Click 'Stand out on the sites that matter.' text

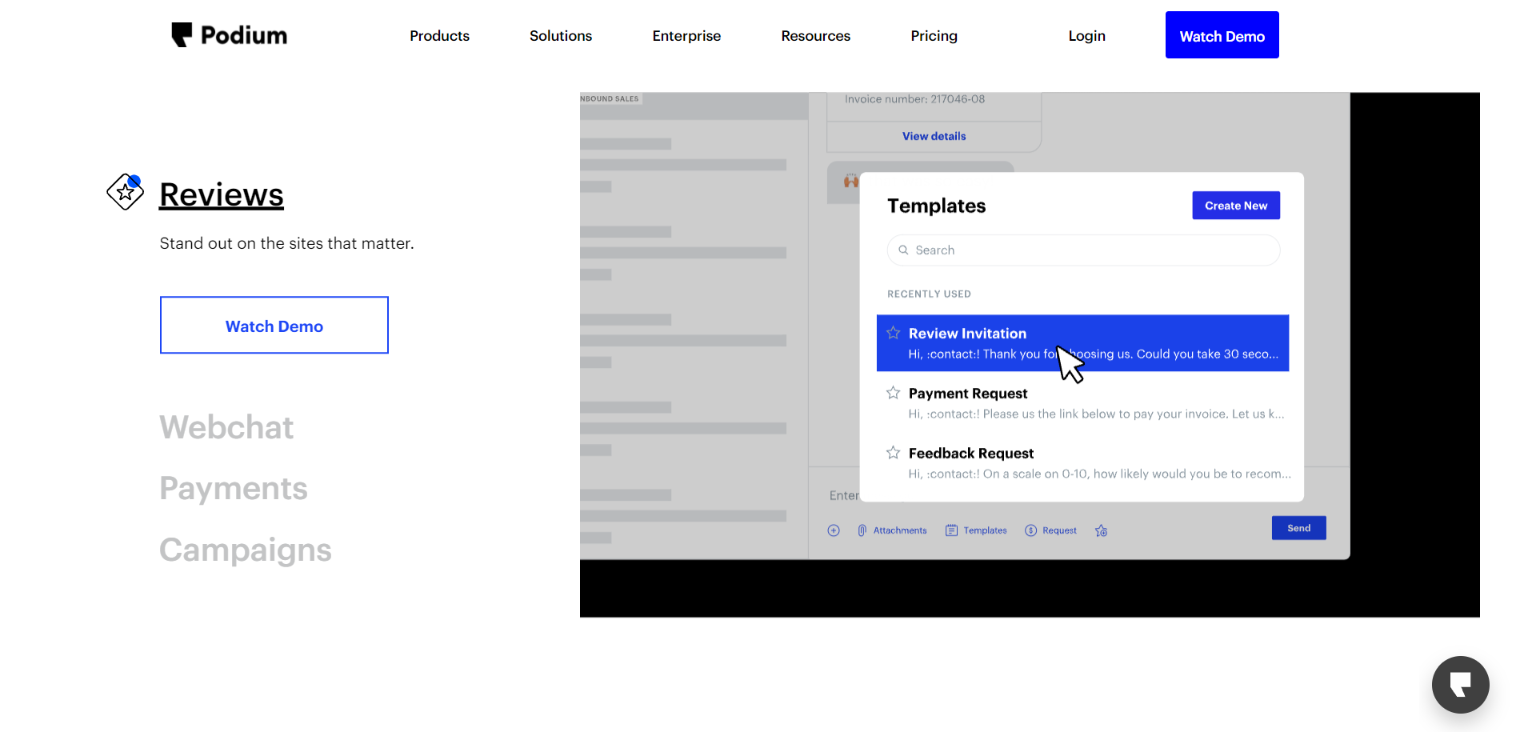(x=286, y=243)
